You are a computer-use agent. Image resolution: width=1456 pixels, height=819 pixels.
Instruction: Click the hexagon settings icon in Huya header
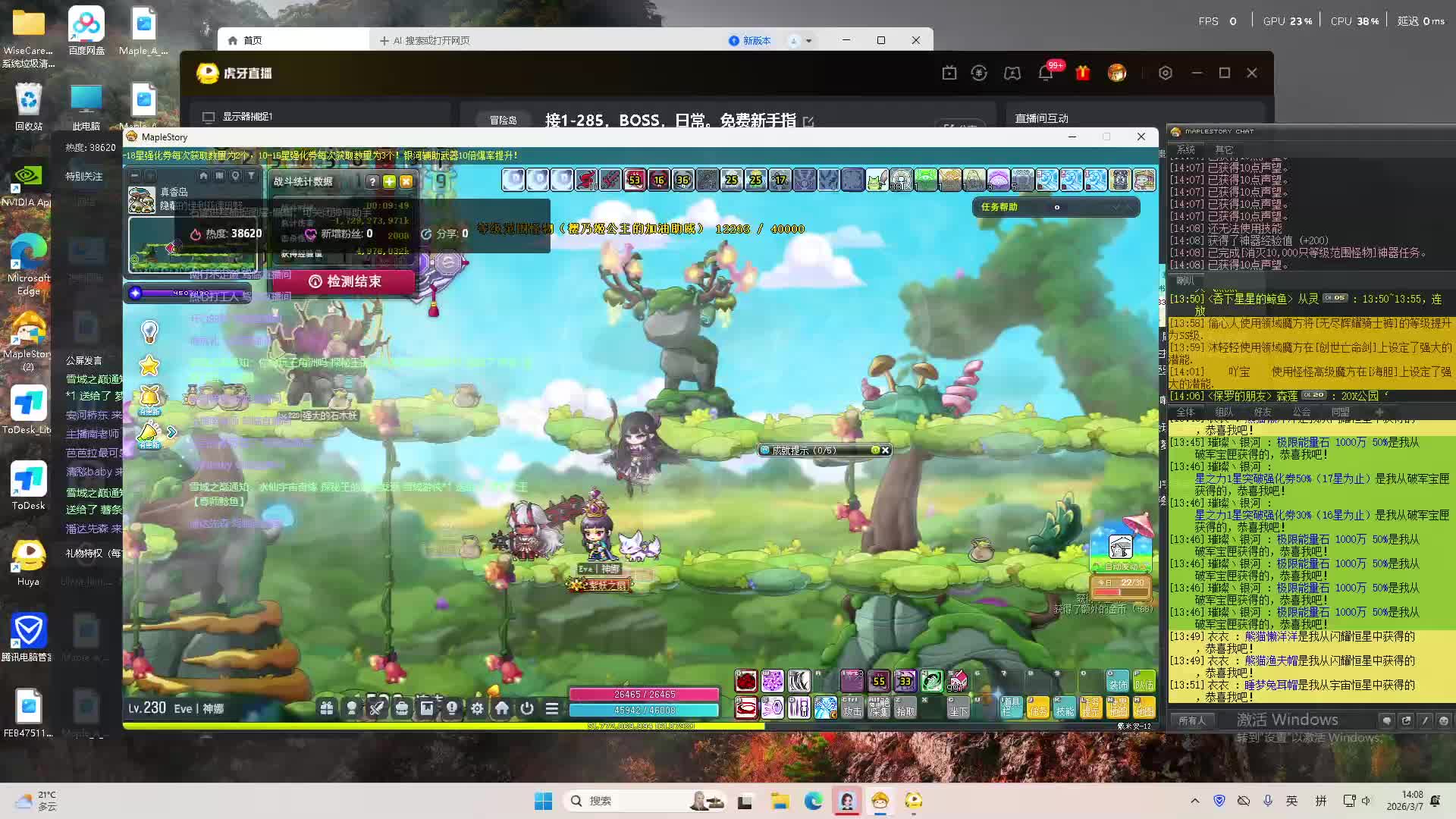[x=1166, y=73]
